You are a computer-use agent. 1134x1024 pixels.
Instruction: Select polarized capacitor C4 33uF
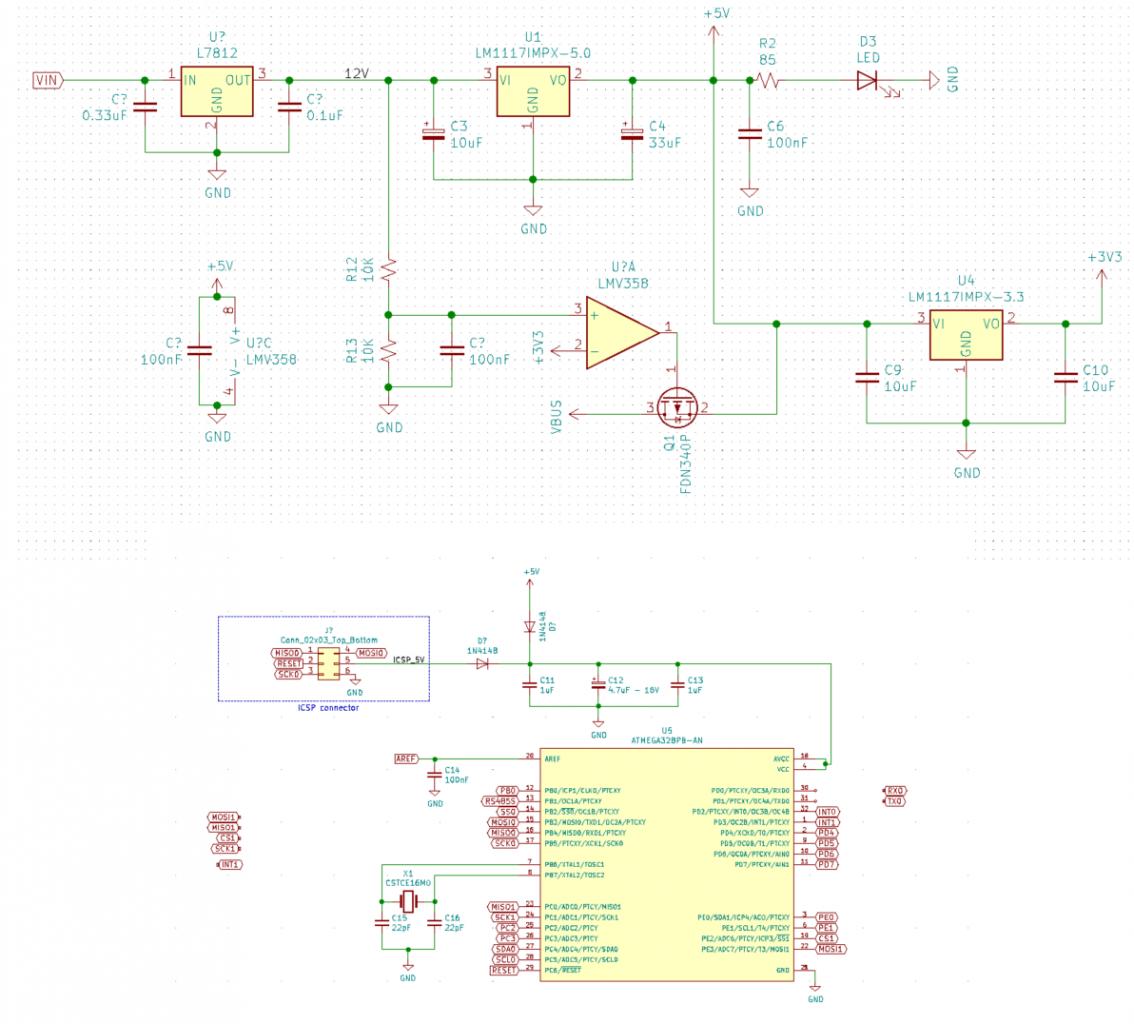[632, 134]
